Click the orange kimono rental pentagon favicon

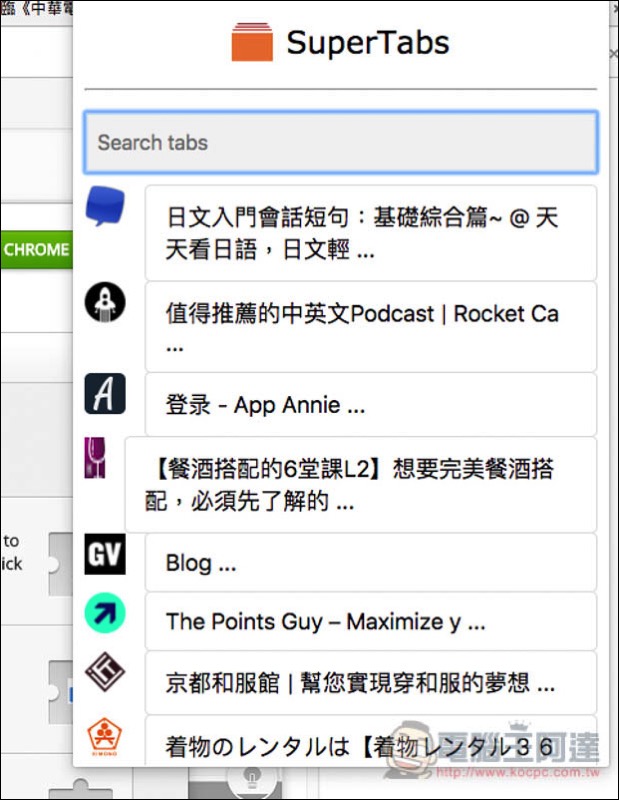click(x=105, y=736)
